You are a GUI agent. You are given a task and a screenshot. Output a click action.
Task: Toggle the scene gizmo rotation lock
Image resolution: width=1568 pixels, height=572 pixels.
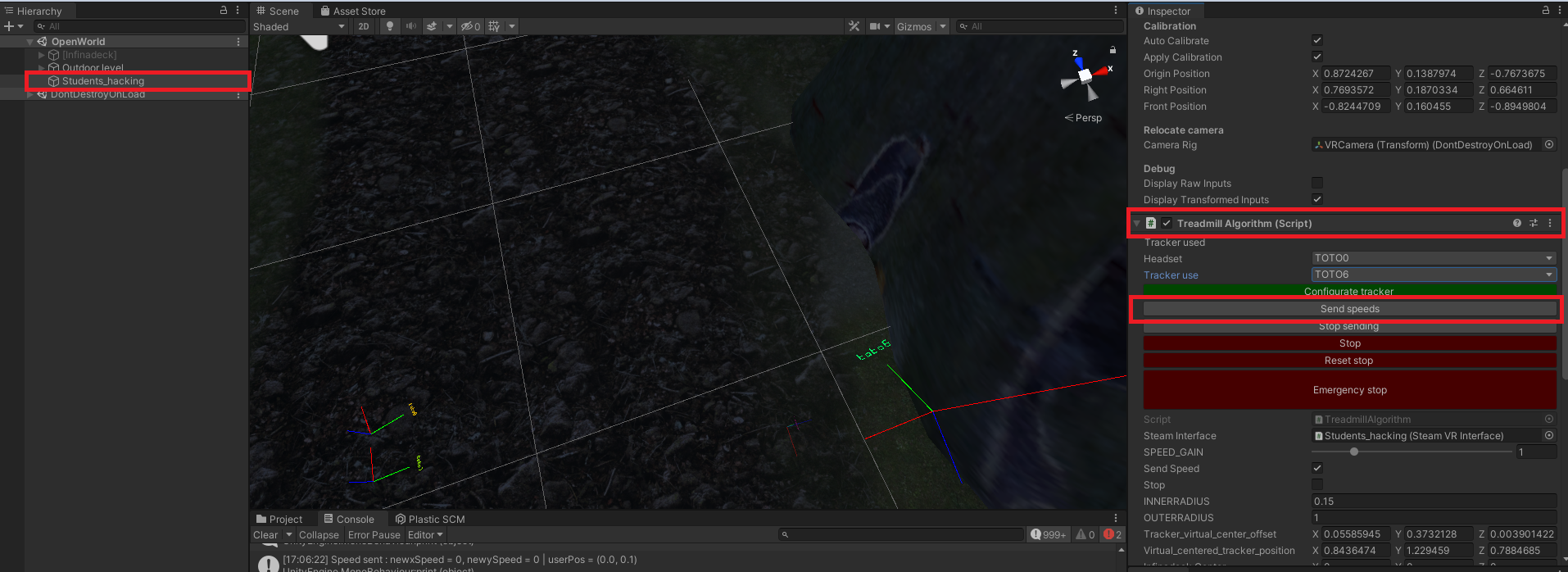click(1113, 50)
